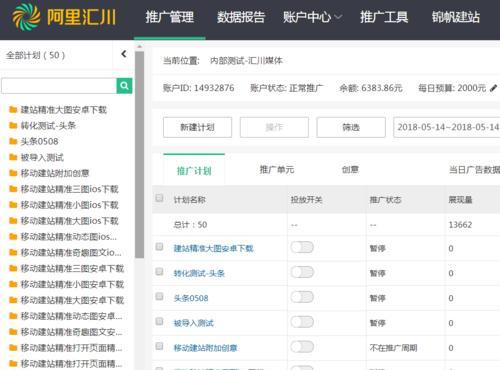Check the box for 转化测试-头条 row
This screenshot has height=370, width=500.
point(159,272)
